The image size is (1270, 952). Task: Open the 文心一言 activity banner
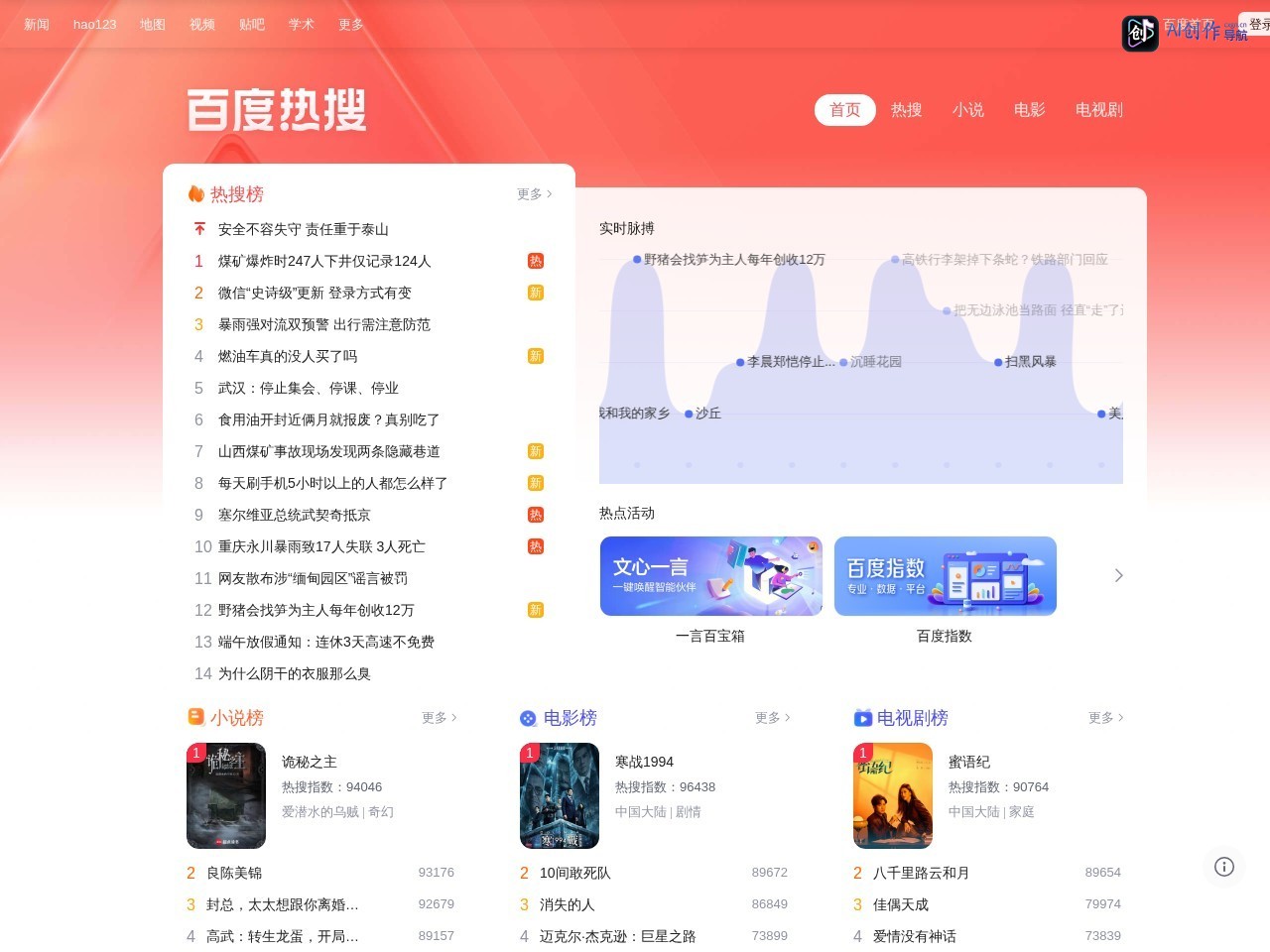pyautogui.click(x=711, y=576)
